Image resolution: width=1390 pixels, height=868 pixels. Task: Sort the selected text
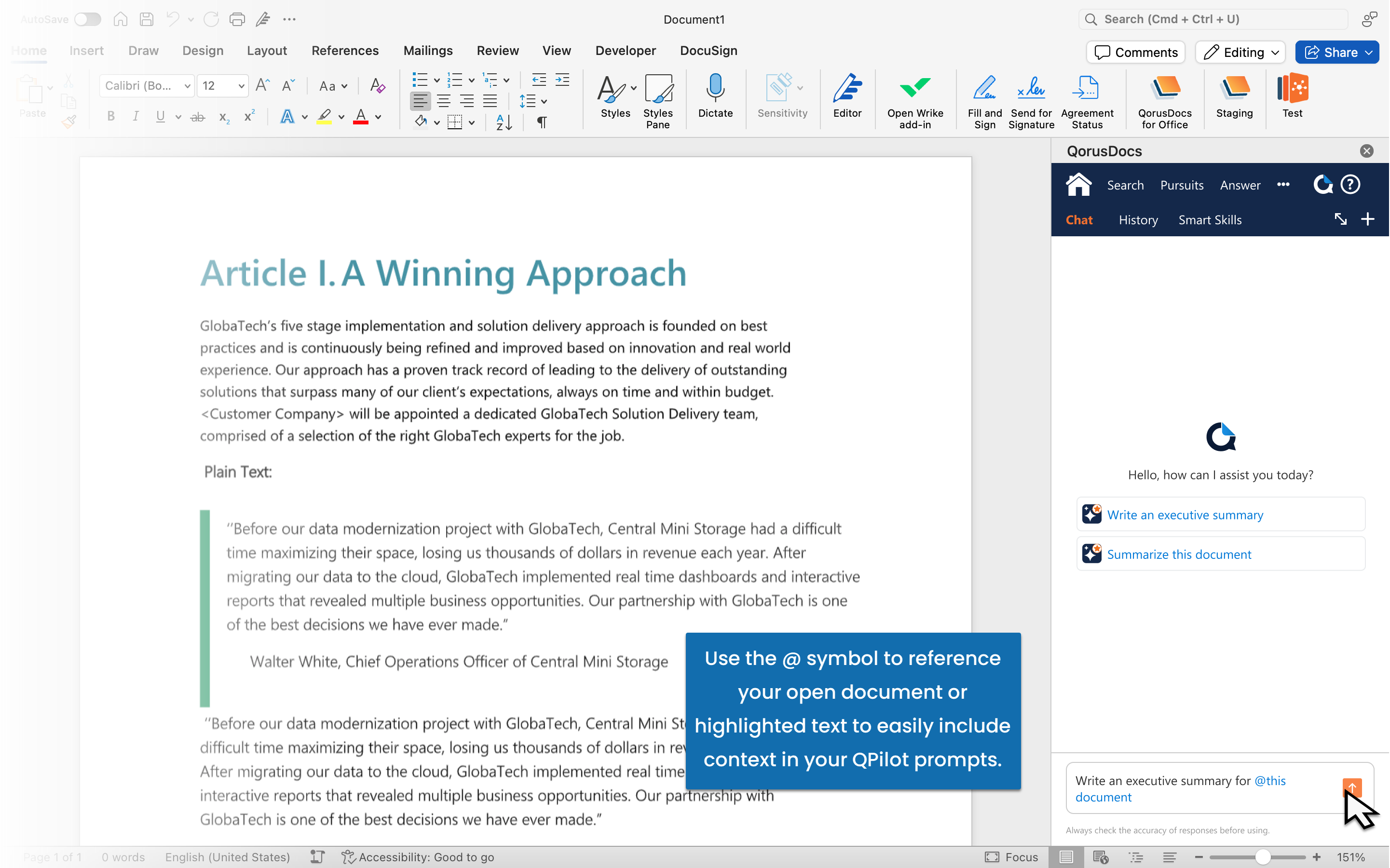tap(504, 122)
